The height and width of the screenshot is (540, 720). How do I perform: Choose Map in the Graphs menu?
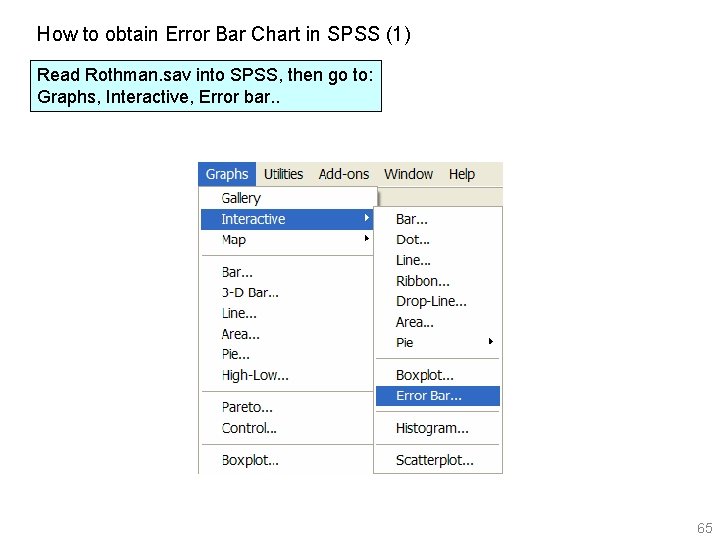[x=287, y=240]
